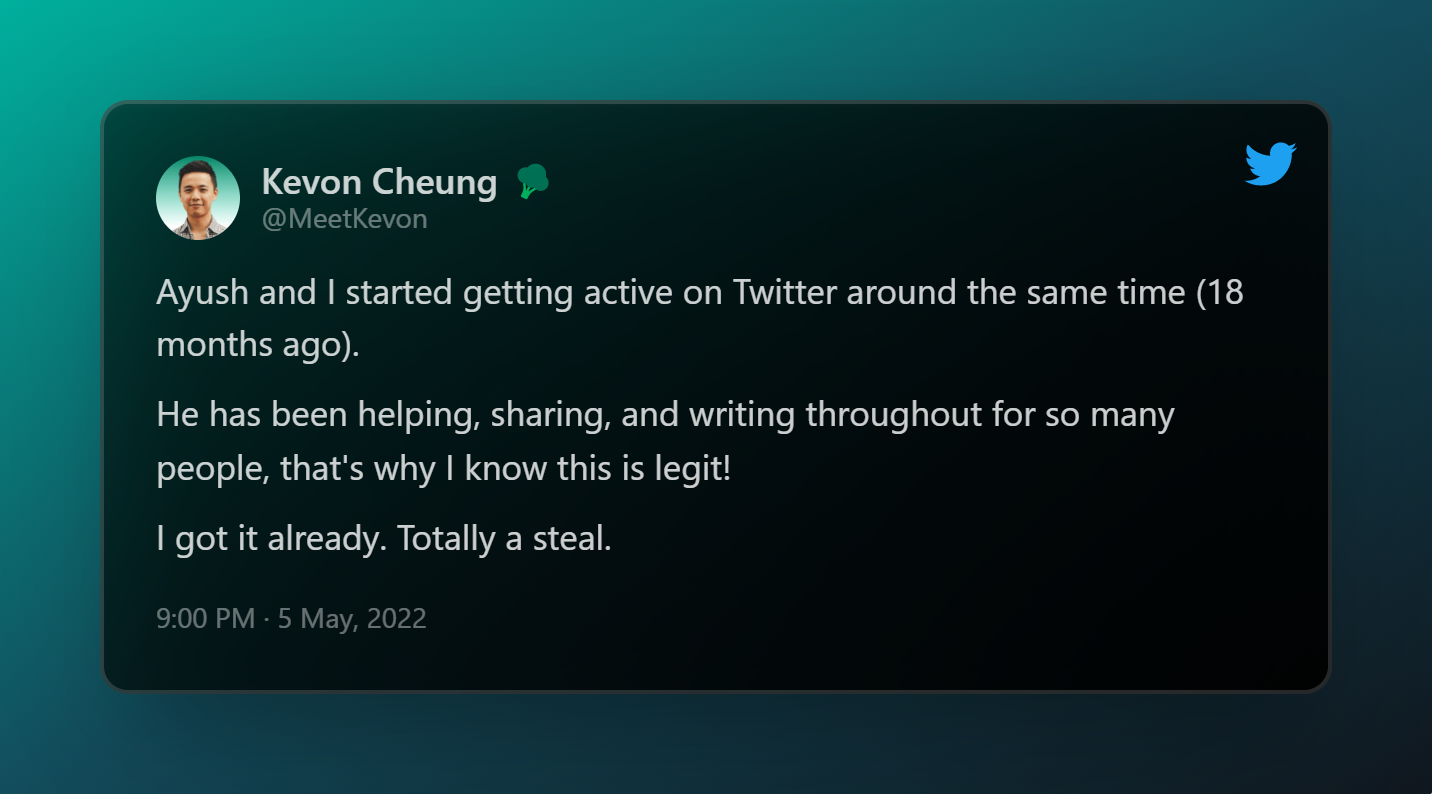Click the date 5 May, 2022
1432x794 pixels.
pyautogui.click(x=352, y=618)
